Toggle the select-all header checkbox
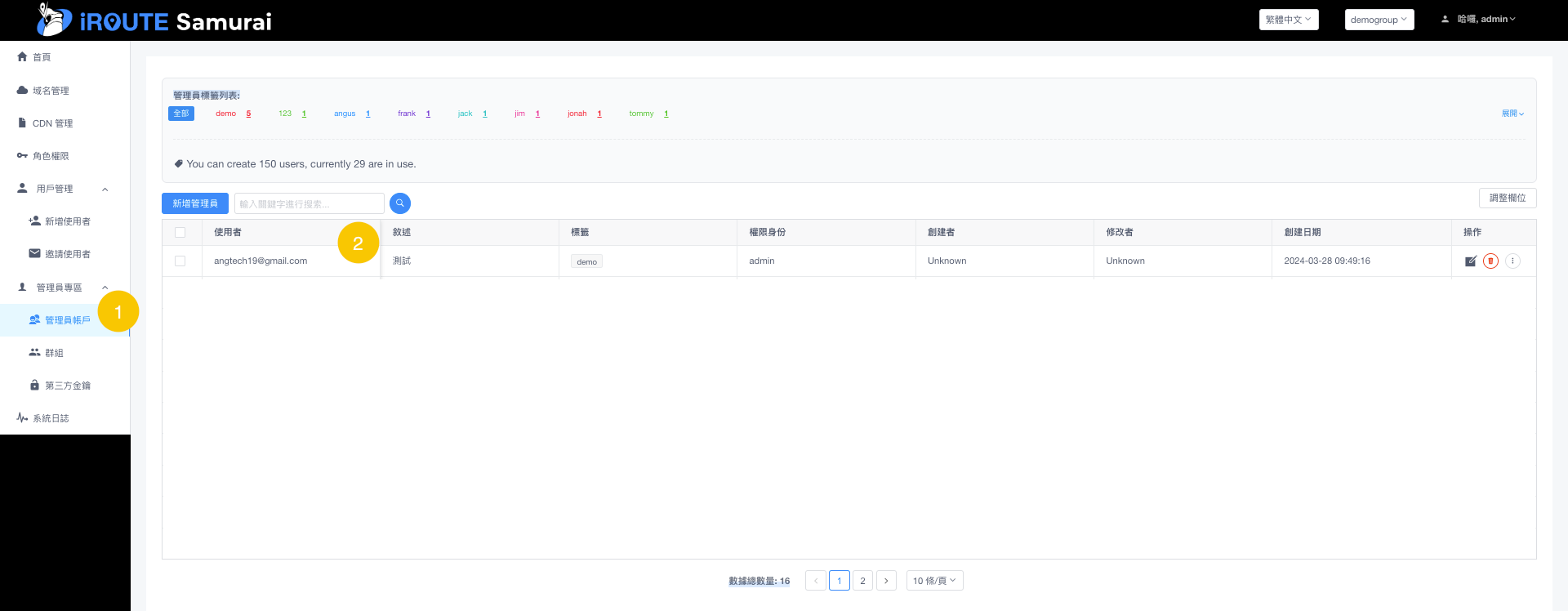The height and width of the screenshot is (611, 1568). click(x=180, y=233)
